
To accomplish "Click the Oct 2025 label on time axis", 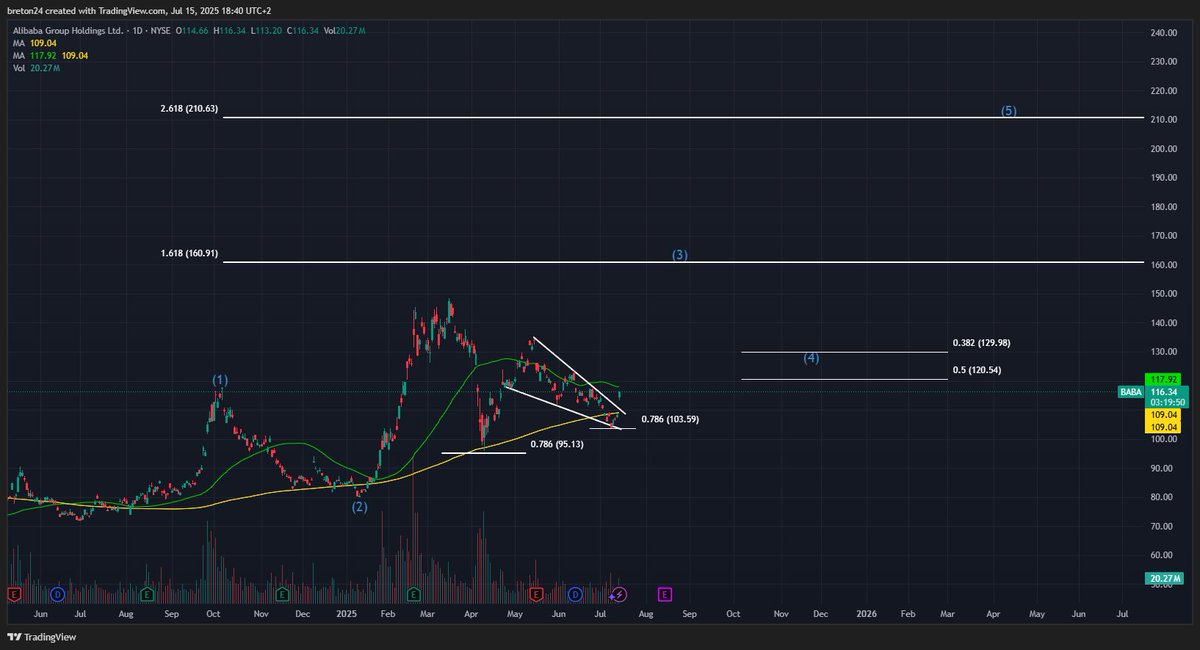I will pyautogui.click(x=733, y=612).
